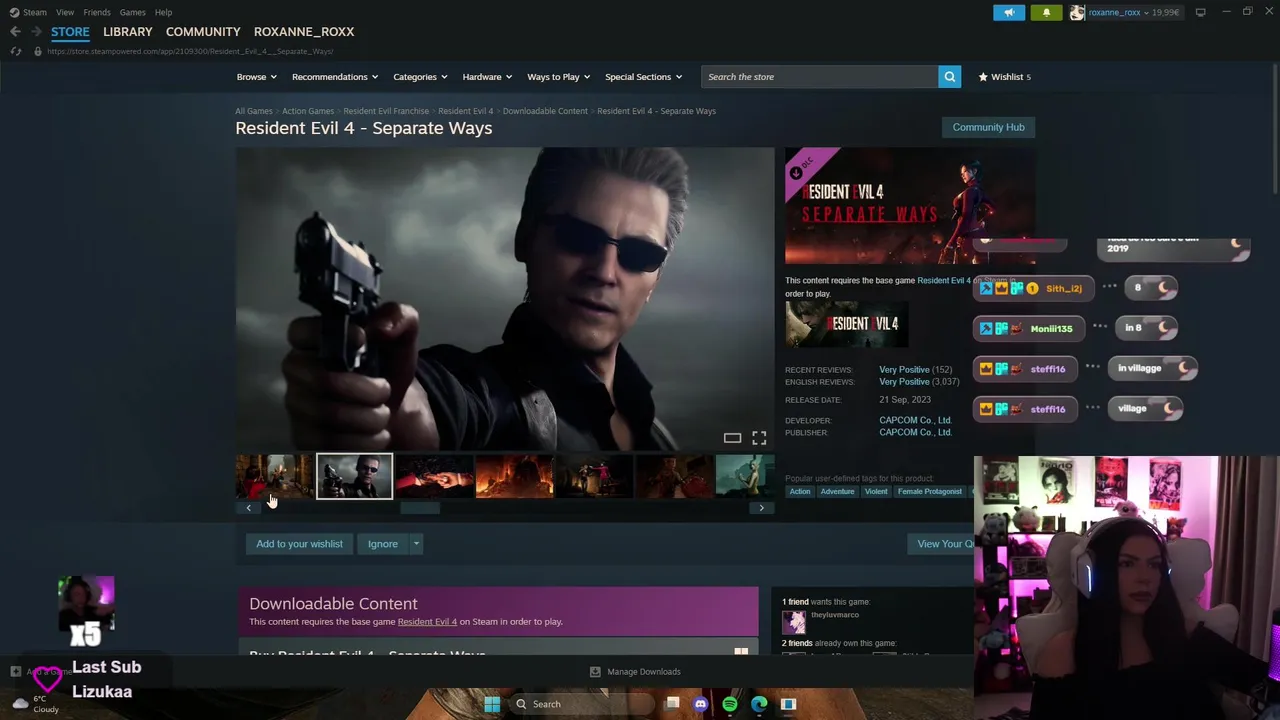Open the Windows Start button
Screen dimensions: 1280x720
(492, 704)
